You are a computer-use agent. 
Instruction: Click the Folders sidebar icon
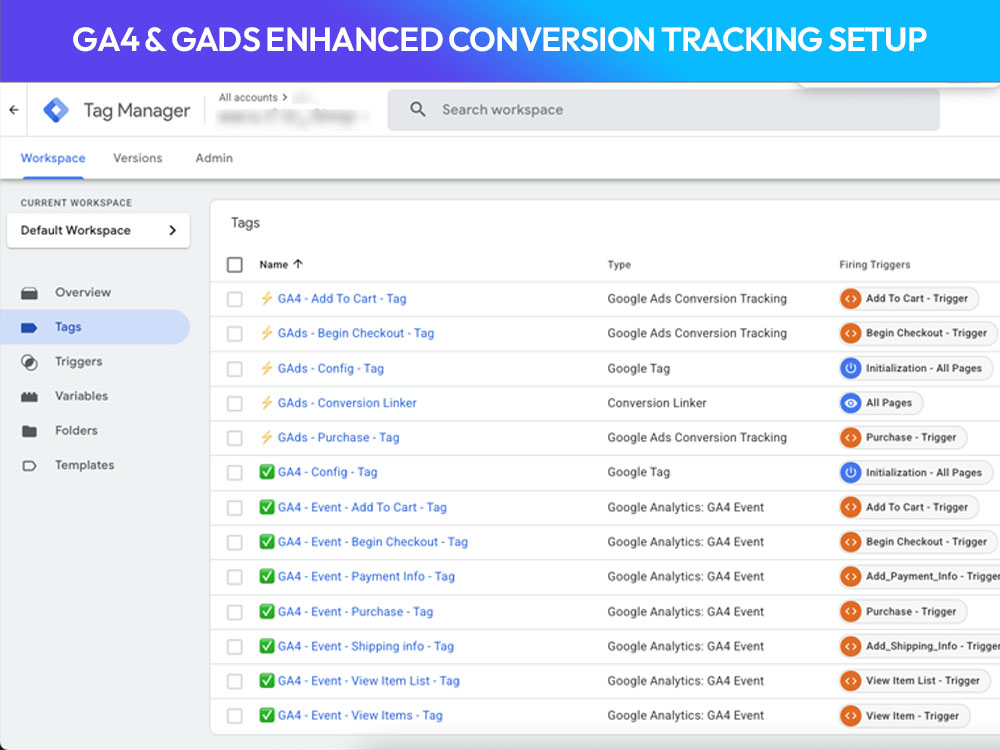click(29, 431)
